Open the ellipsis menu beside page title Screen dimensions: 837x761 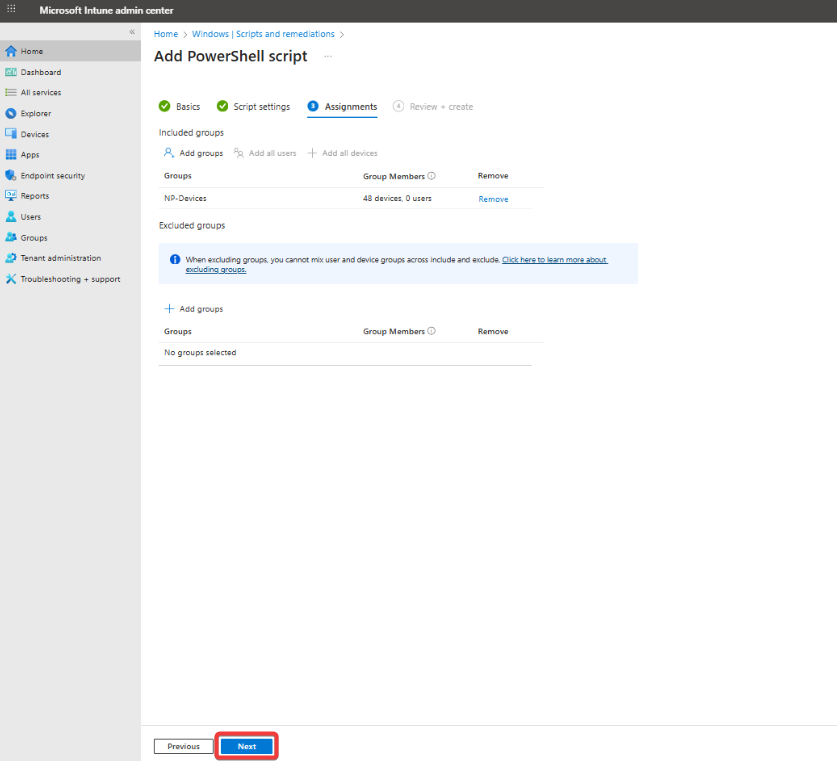click(x=328, y=57)
